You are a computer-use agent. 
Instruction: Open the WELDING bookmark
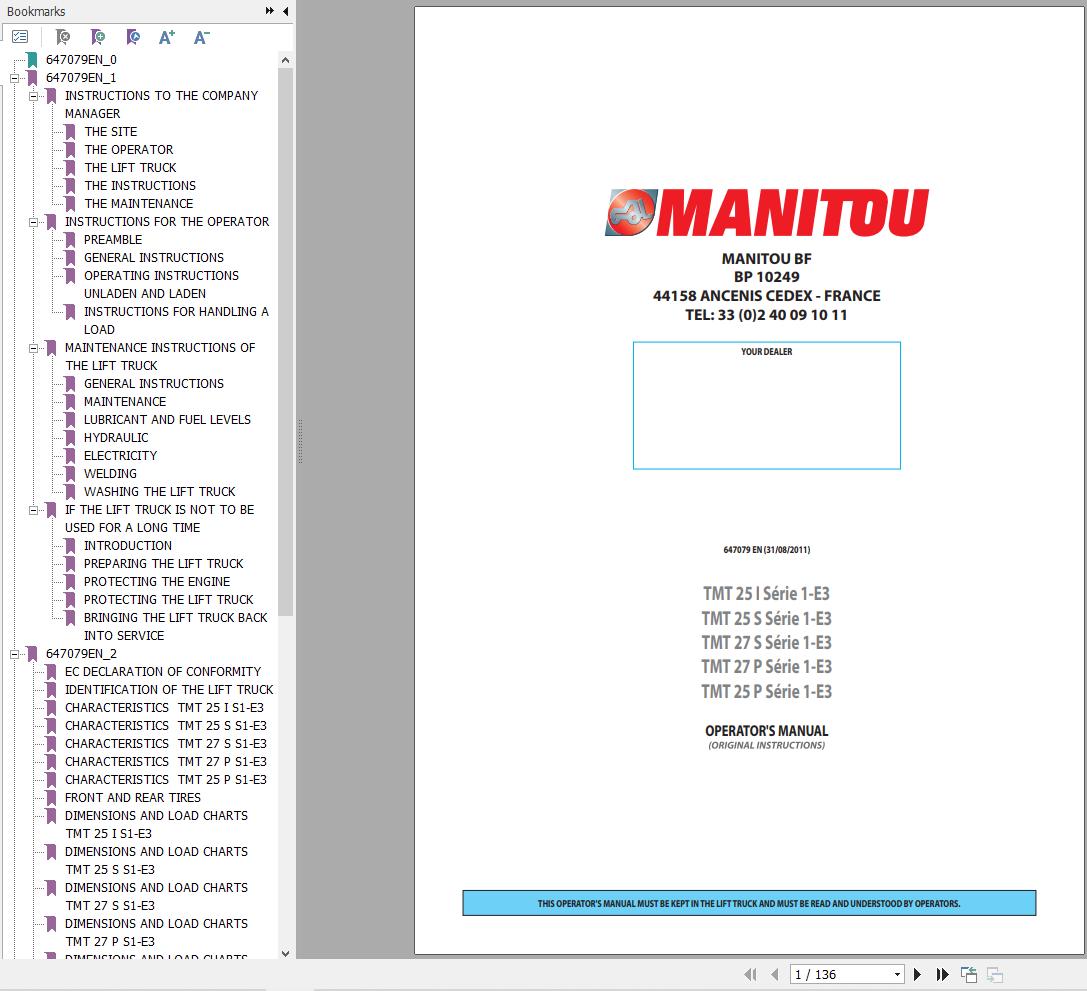tap(110, 474)
